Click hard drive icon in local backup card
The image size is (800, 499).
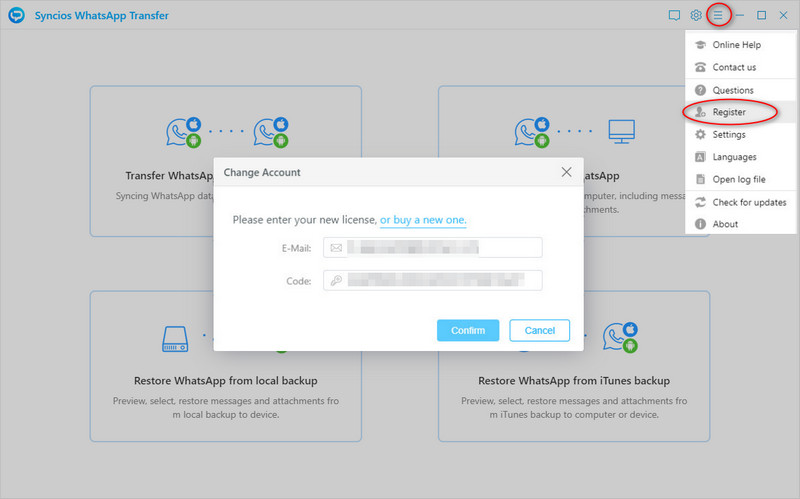coord(175,339)
